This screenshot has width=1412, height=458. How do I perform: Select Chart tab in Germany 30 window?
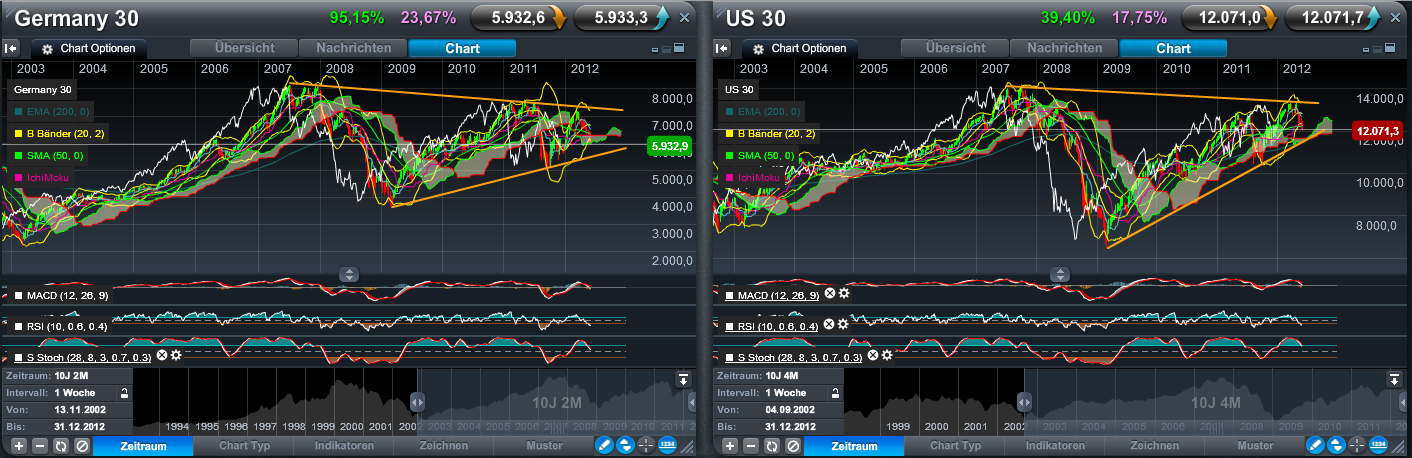[463, 48]
